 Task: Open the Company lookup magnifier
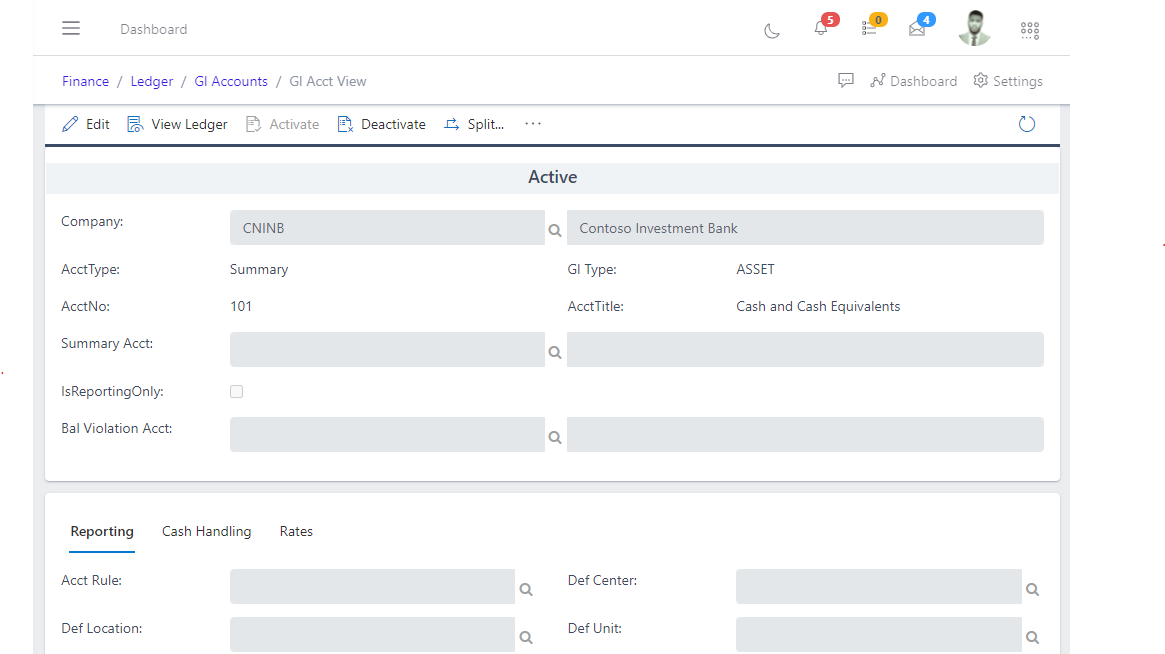tap(554, 230)
